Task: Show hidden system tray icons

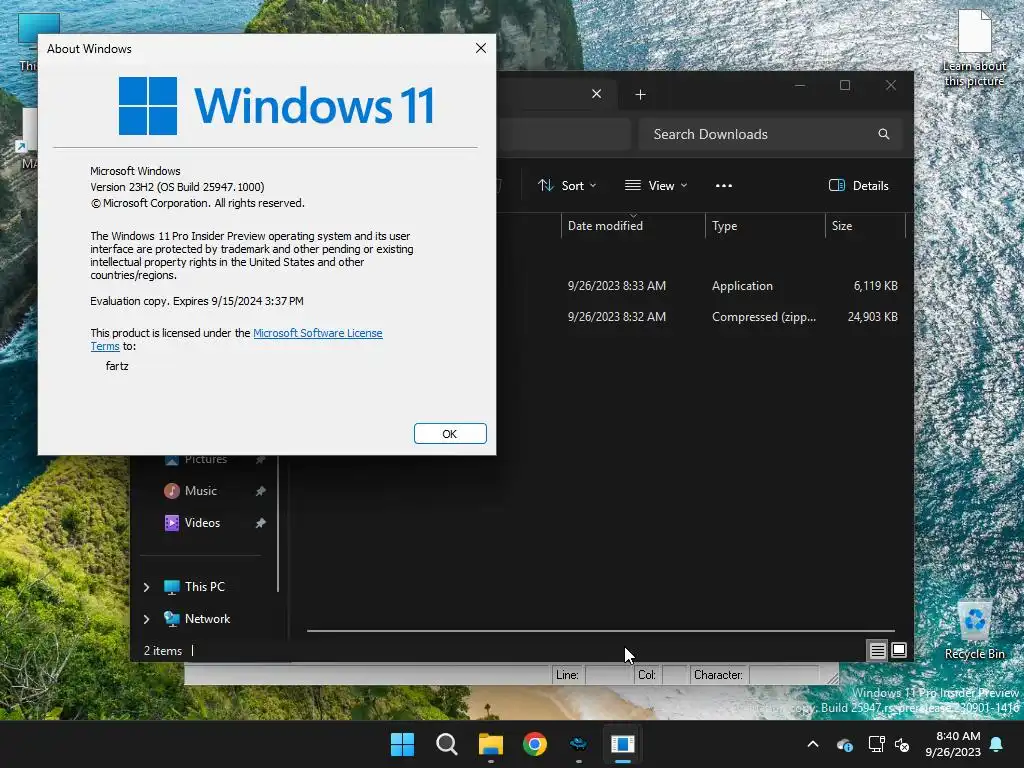Action: [813, 744]
